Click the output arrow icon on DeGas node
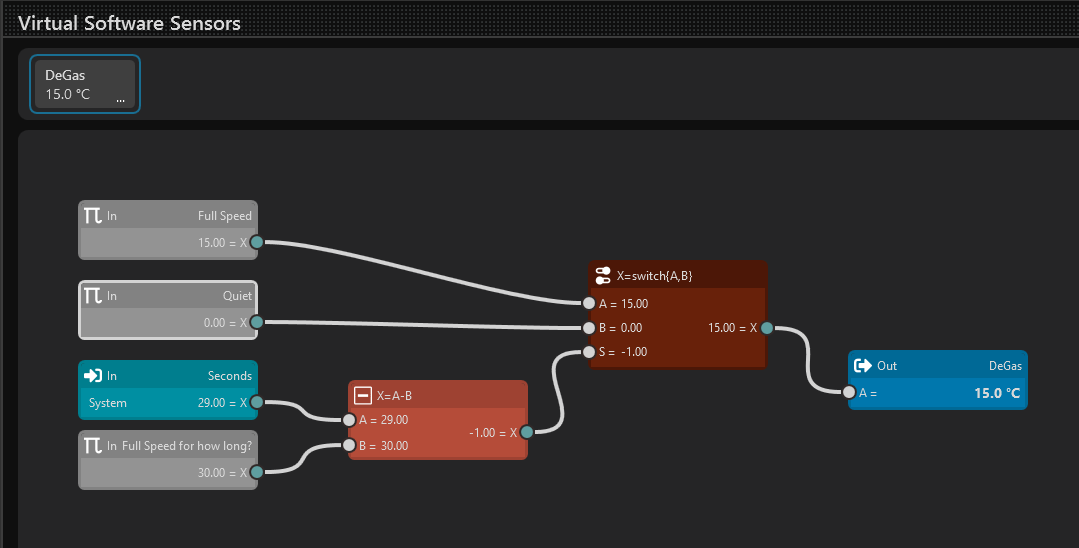1079x548 pixels. (861, 366)
